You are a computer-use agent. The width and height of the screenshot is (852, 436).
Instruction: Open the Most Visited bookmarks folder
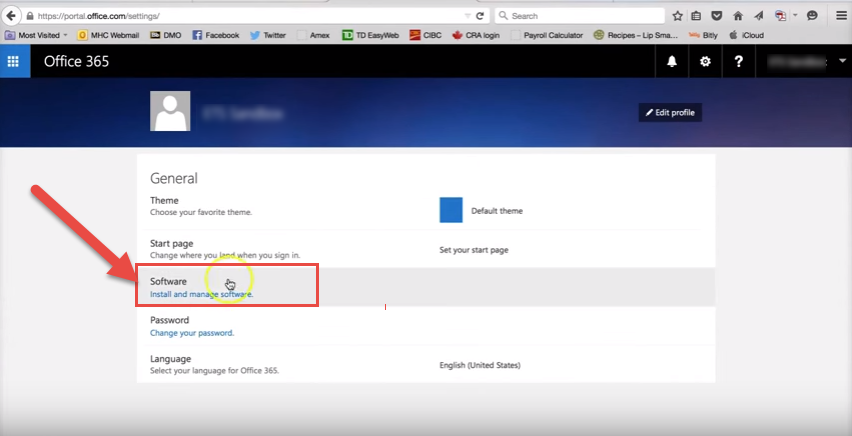point(36,35)
